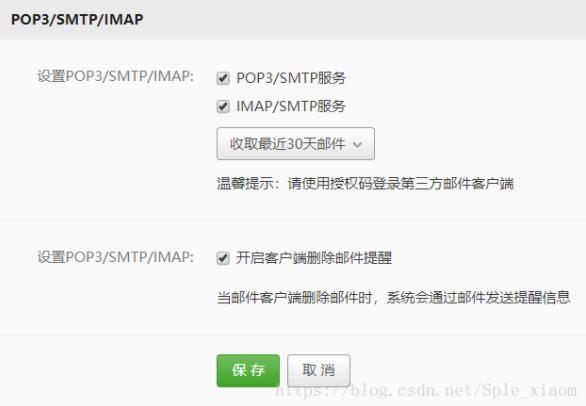Click the 温馨提示 text at the start of the hint
The height and width of the screenshot is (406, 586).
(x=245, y=184)
